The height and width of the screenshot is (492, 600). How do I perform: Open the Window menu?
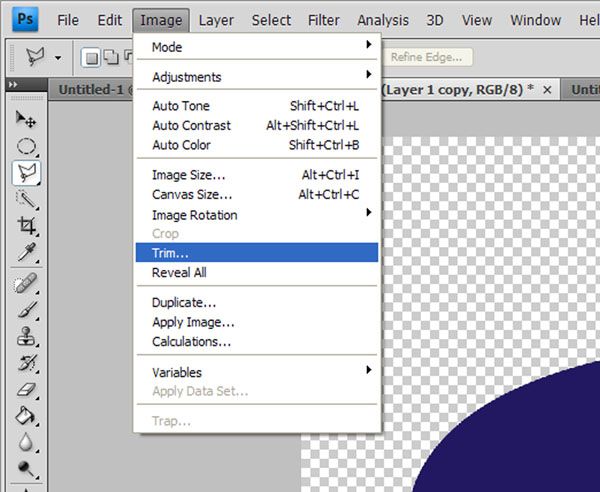click(x=536, y=20)
